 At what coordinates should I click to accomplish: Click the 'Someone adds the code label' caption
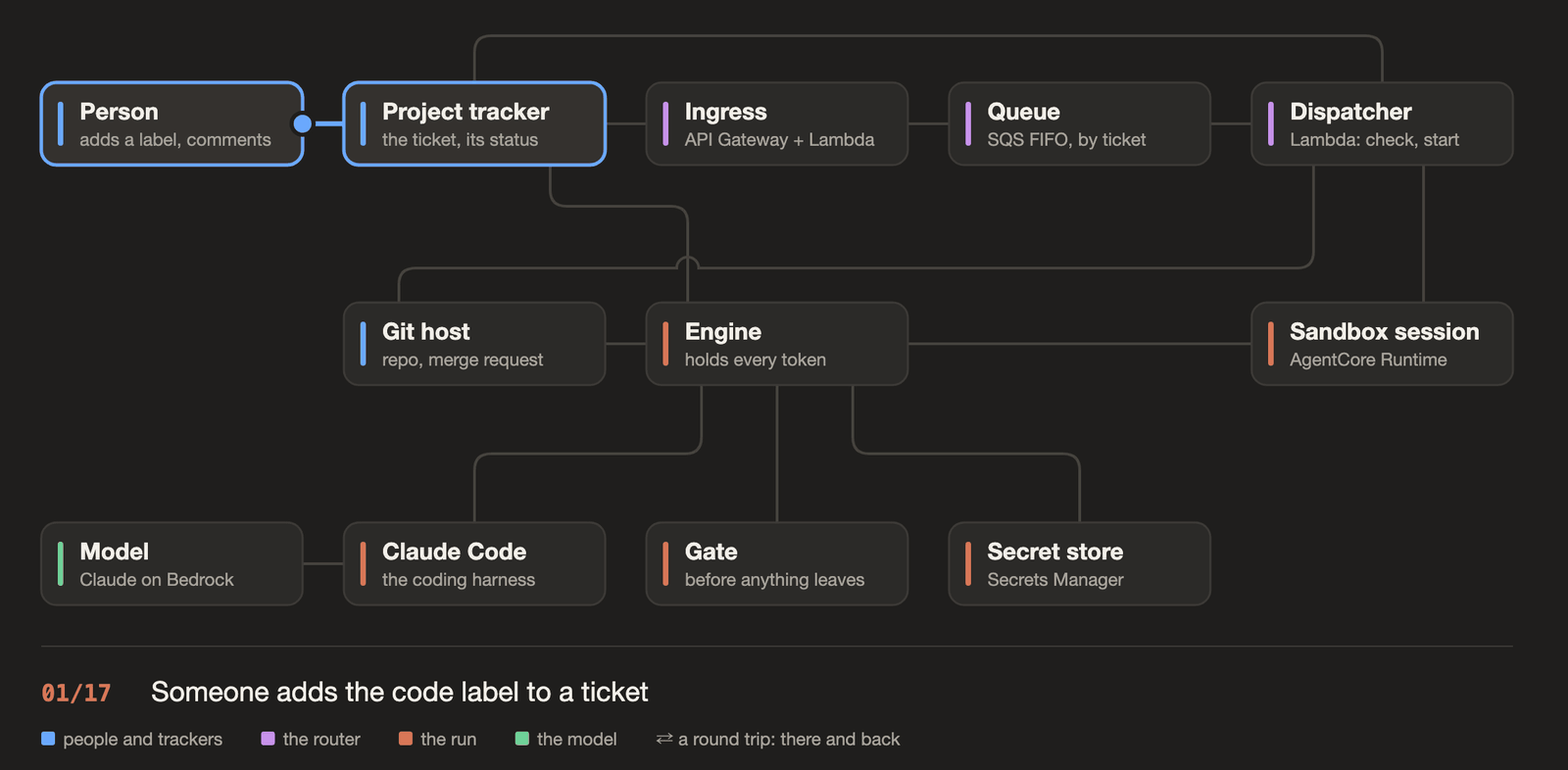pos(400,693)
